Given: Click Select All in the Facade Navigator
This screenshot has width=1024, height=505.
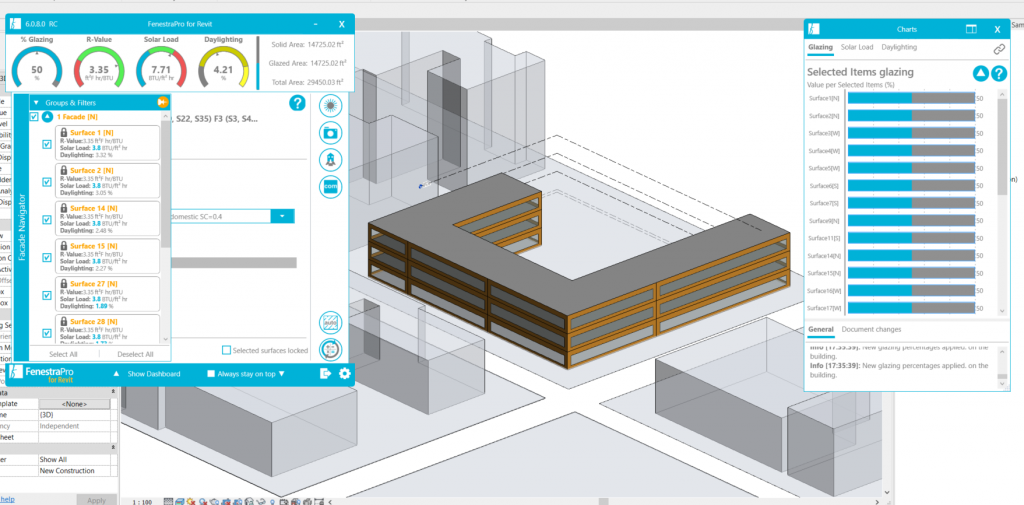Looking at the screenshot, I should click(x=63, y=354).
